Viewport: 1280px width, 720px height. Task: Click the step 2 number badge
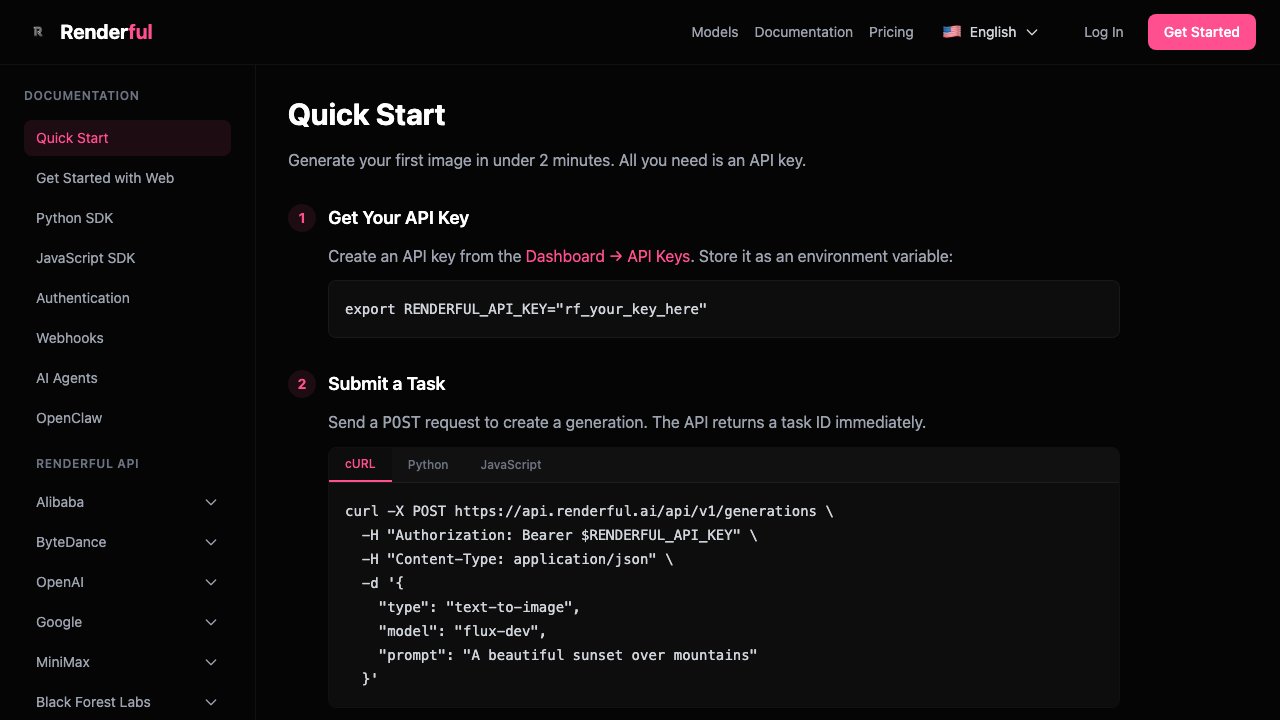click(302, 384)
